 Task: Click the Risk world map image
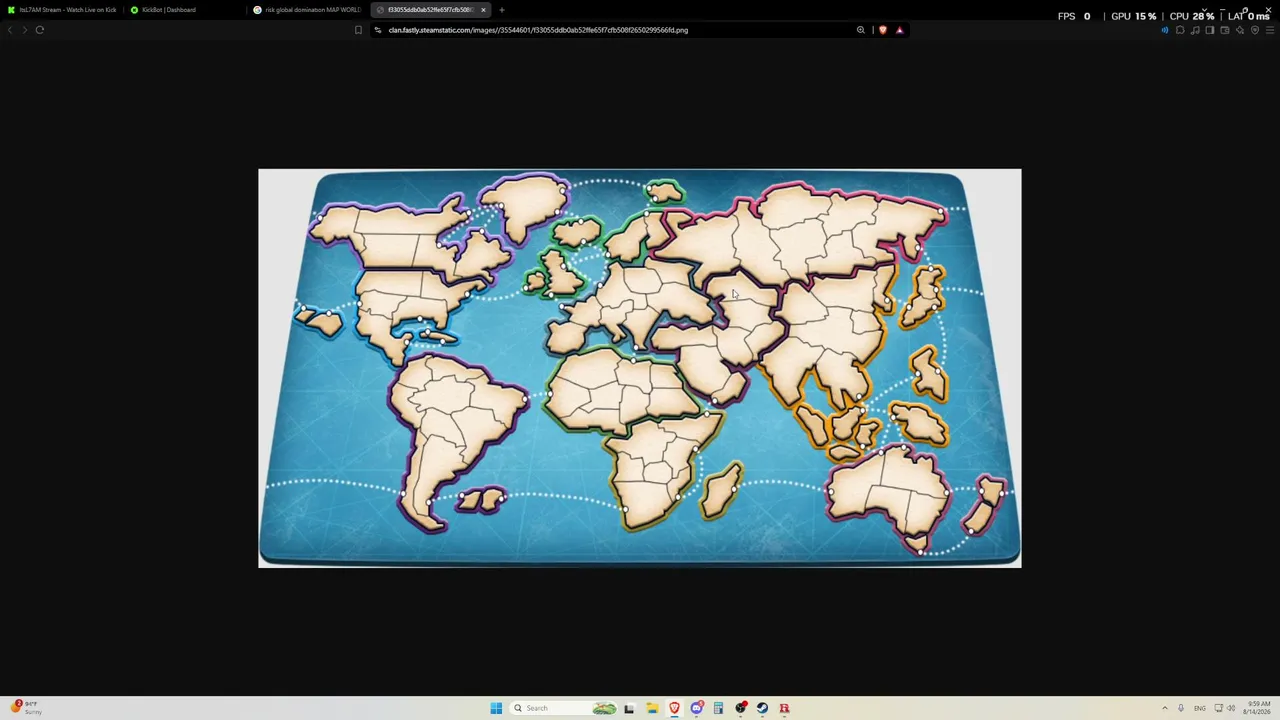pyautogui.click(x=640, y=368)
